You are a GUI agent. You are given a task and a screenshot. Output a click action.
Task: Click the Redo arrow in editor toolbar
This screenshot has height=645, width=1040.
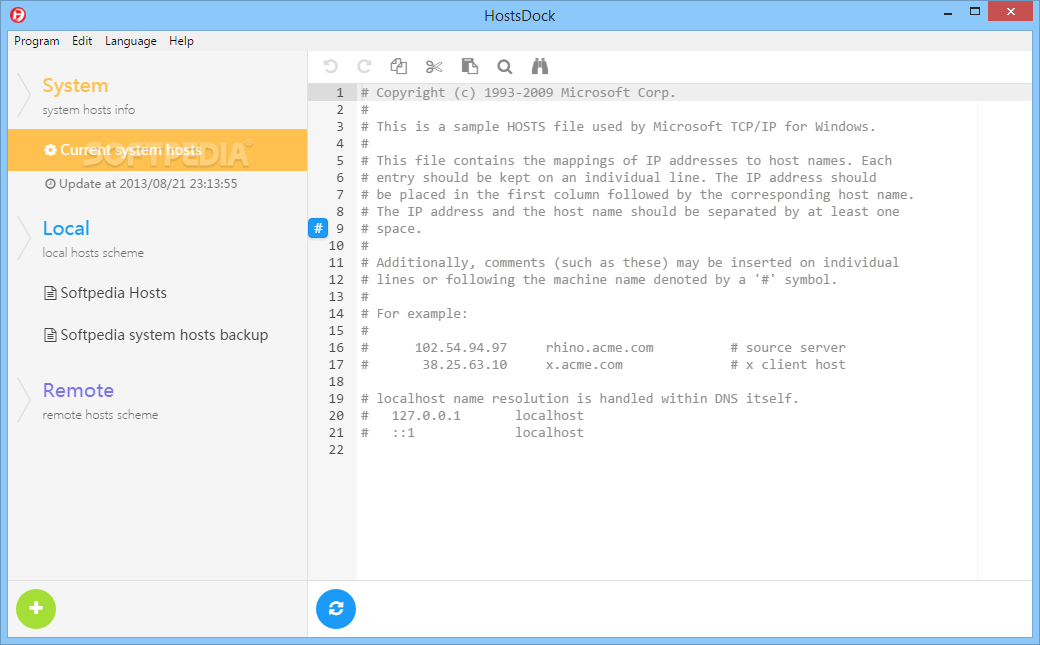tap(364, 66)
